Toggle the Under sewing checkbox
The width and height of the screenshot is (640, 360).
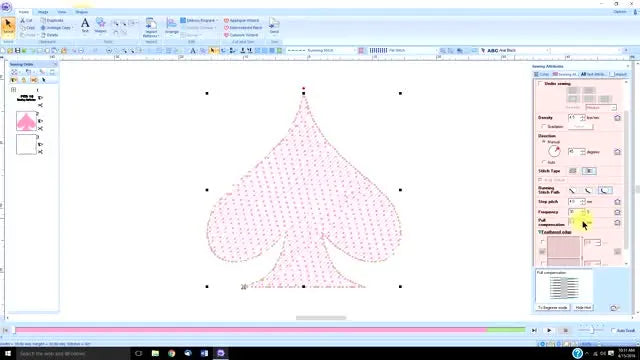tap(540, 84)
